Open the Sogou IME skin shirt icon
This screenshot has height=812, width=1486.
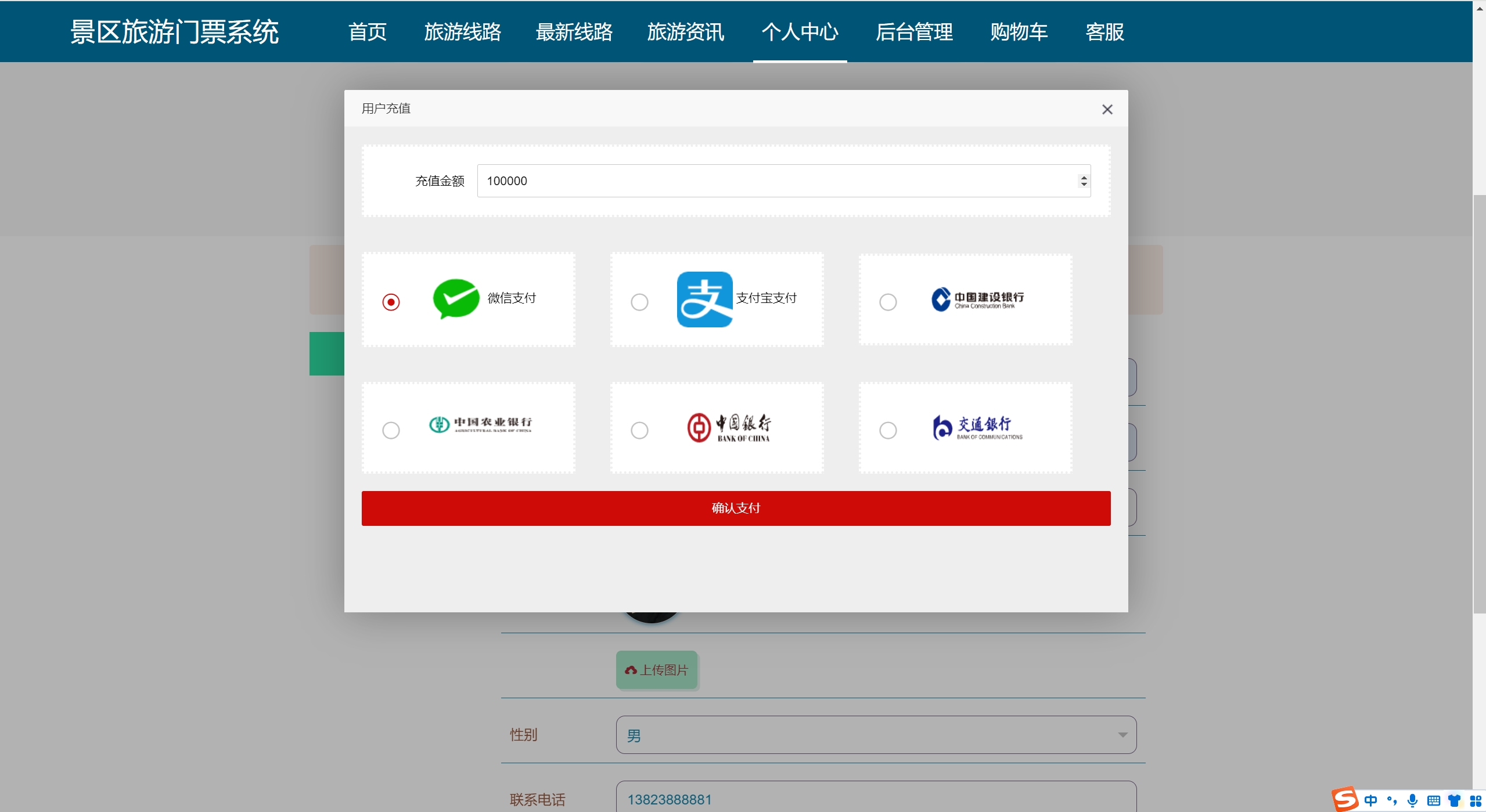click(1454, 800)
